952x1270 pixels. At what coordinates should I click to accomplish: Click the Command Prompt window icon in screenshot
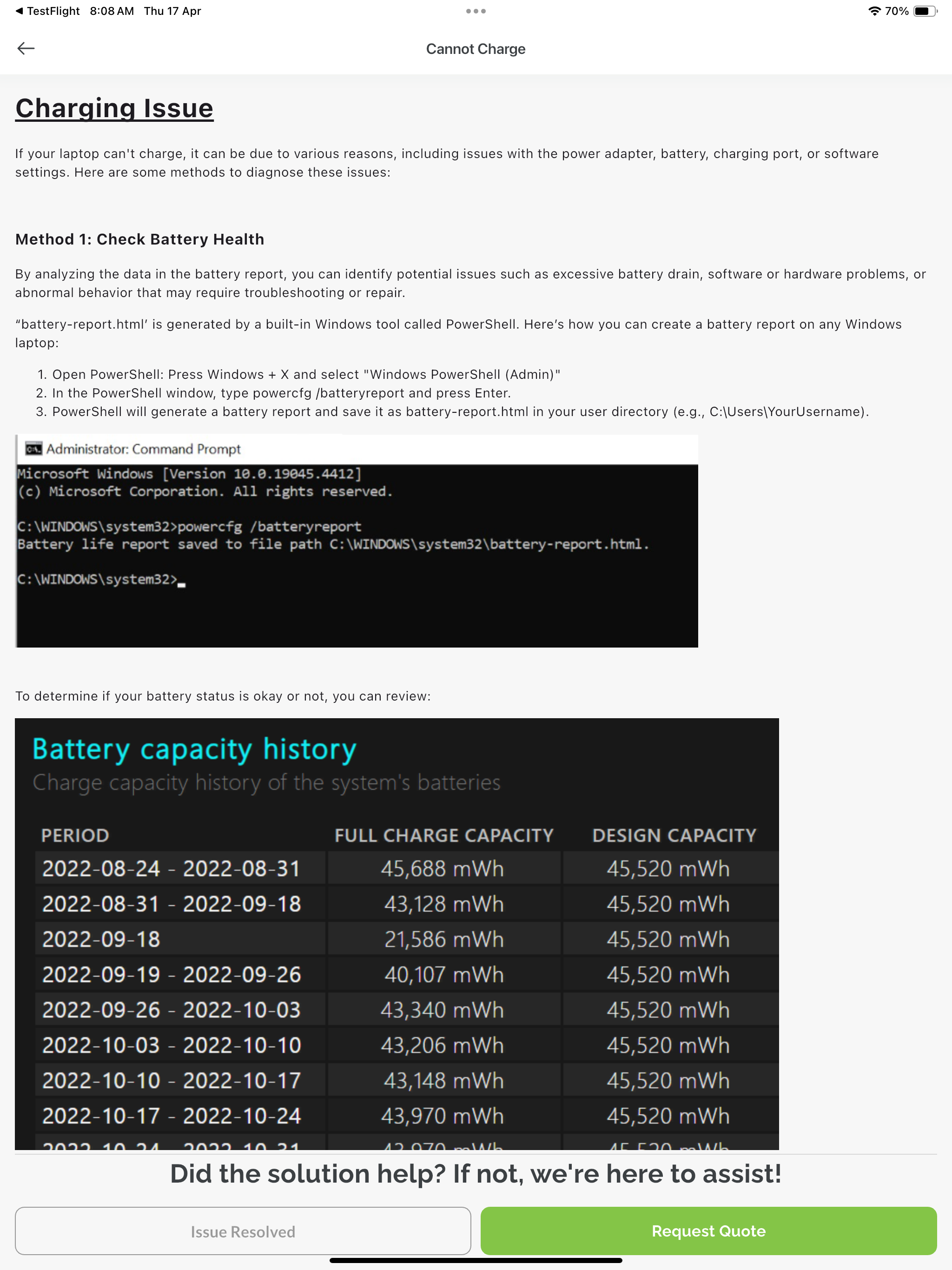pyautogui.click(x=33, y=449)
